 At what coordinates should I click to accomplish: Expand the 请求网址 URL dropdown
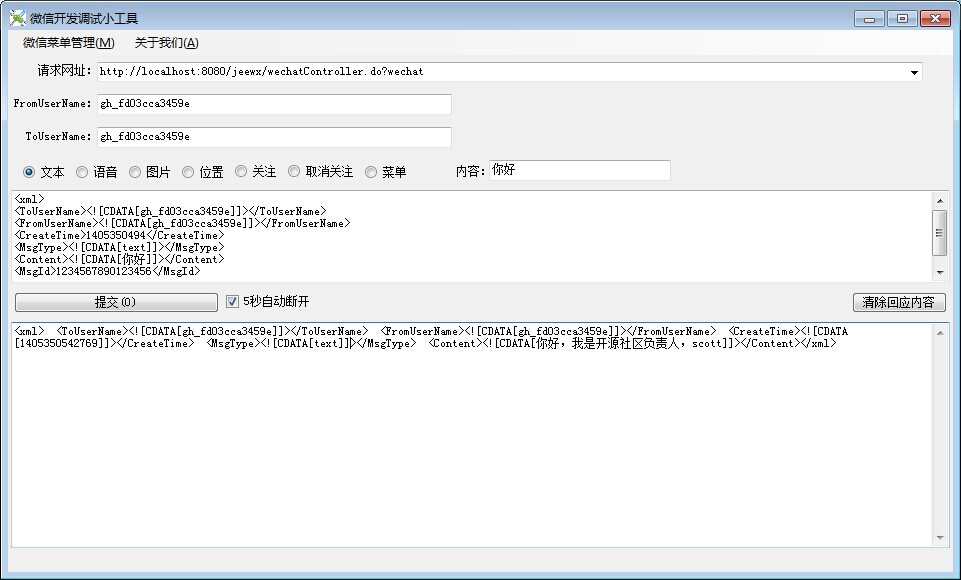click(914, 72)
